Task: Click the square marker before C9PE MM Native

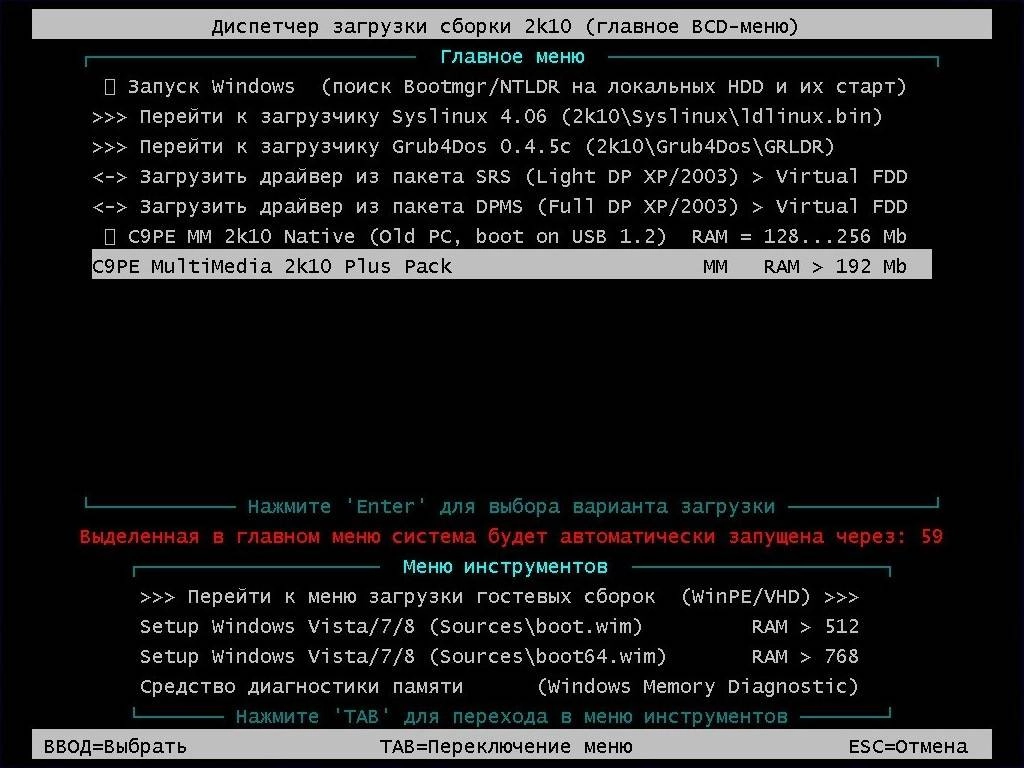Action: point(110,237)
